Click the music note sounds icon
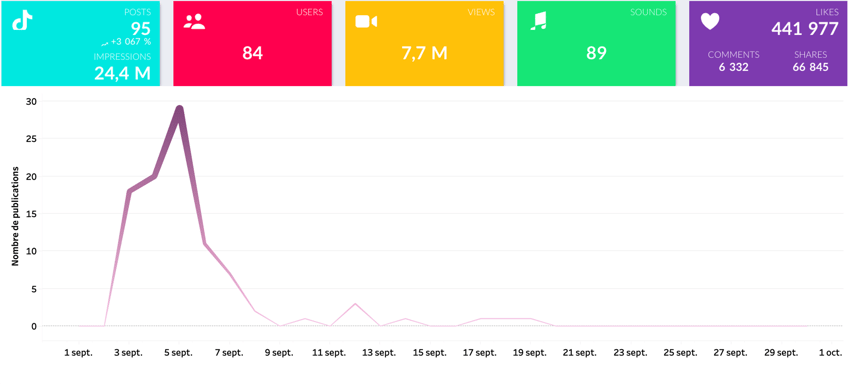Image resolution: width=850 pixels, height=384 pixels. pyautogui.click(x=538, y=21)
